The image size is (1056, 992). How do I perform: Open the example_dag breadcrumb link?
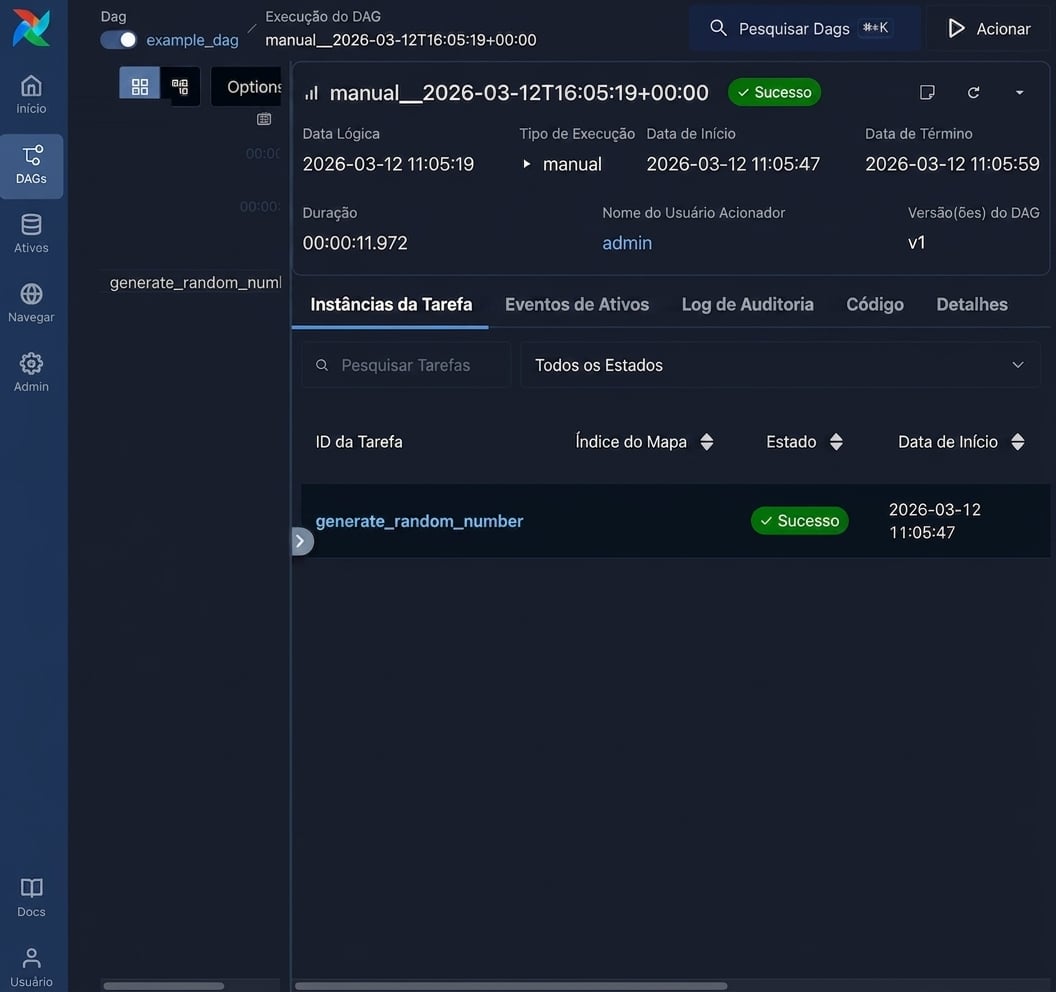192,40
